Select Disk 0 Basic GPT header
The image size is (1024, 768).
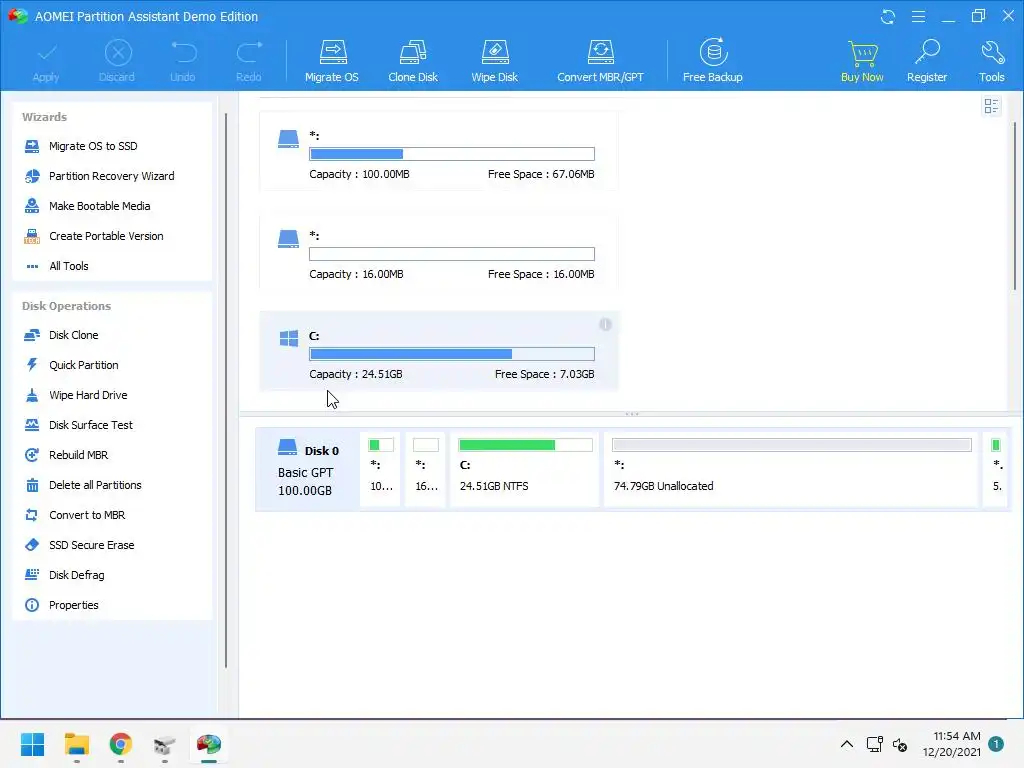(308, 470)
